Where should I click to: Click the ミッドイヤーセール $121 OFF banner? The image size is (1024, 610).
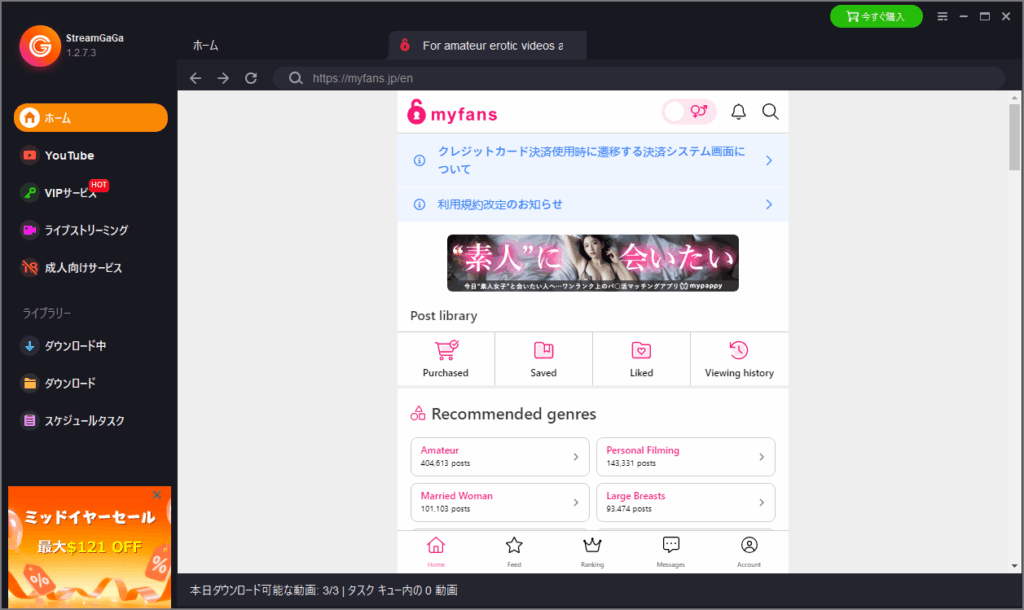point(89,547)
